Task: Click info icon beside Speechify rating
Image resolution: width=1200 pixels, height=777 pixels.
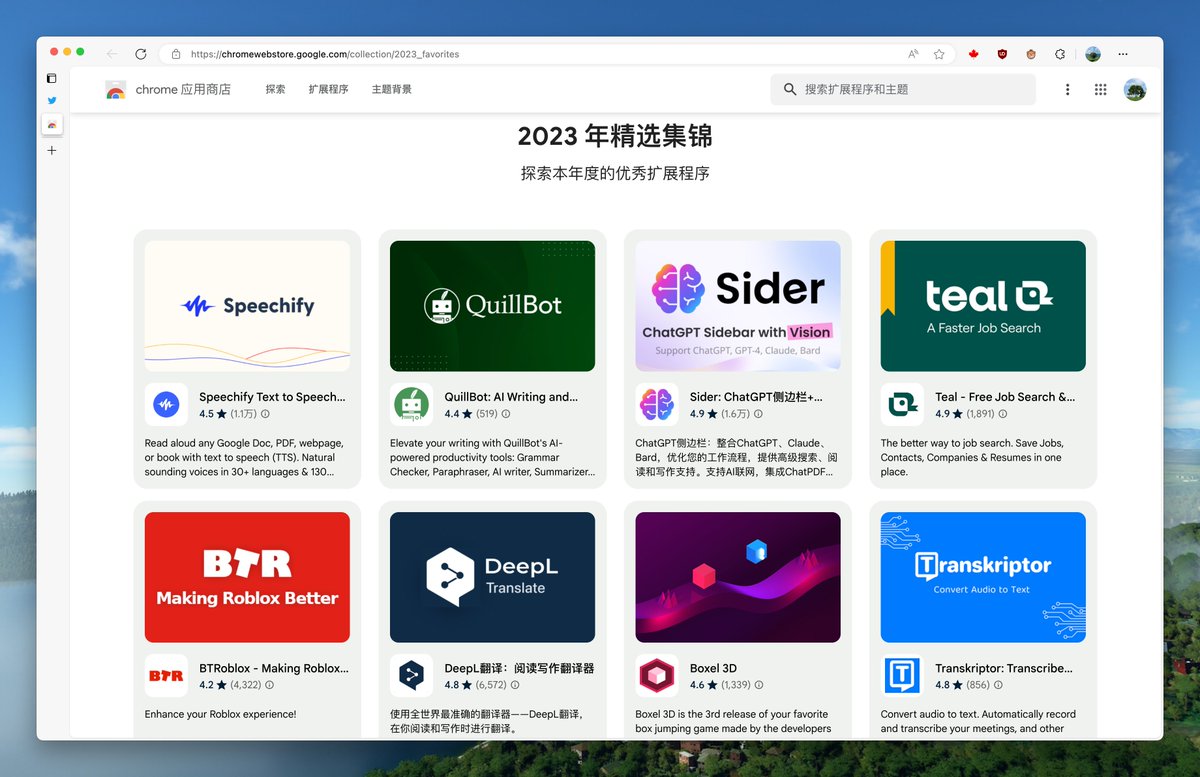Action: 265,413
